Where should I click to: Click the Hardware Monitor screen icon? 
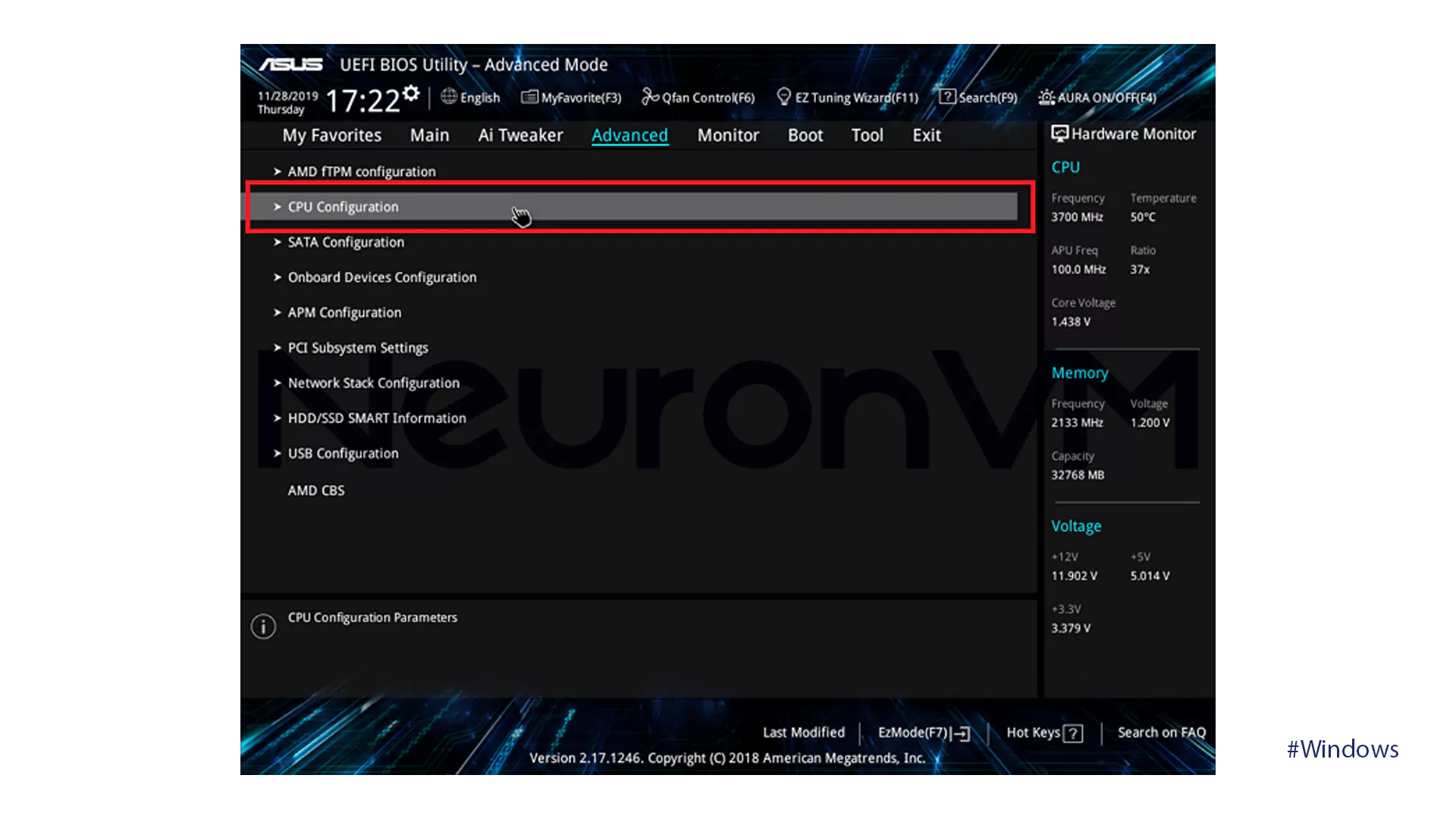click(1059, 133)
